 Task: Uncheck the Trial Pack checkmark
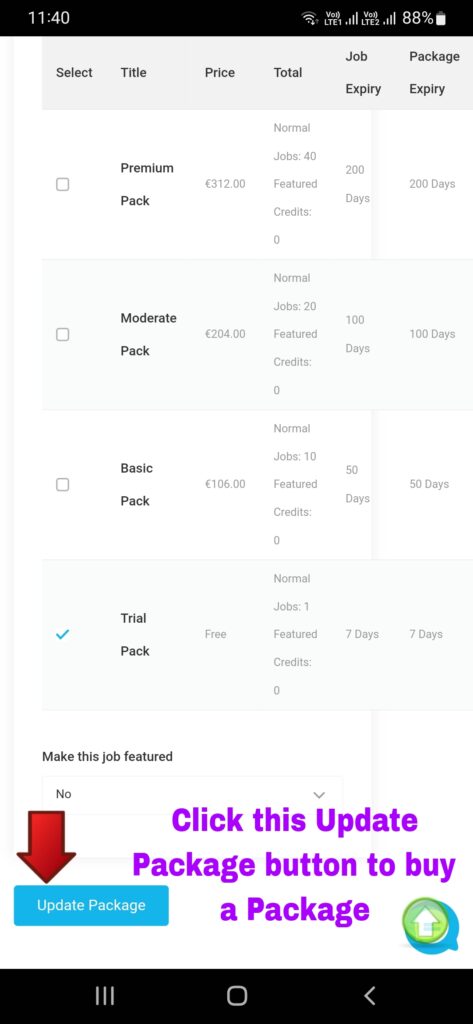point(63,634)
